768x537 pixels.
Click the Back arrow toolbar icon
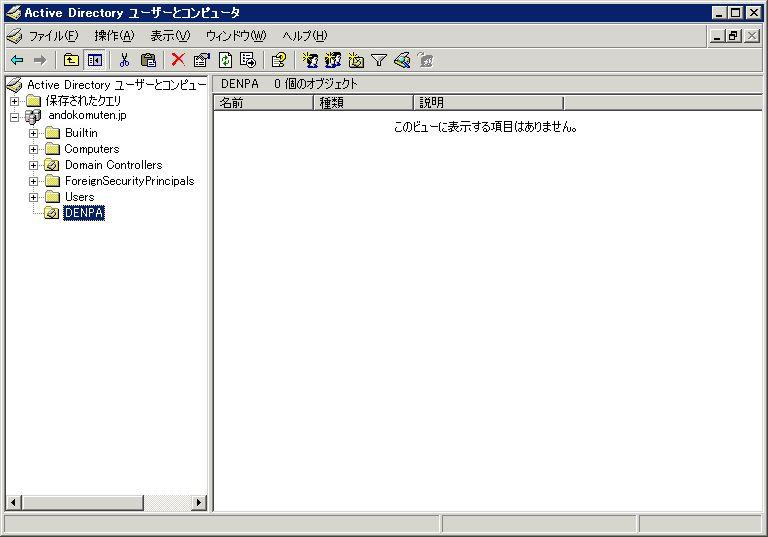tap(17, 60)
